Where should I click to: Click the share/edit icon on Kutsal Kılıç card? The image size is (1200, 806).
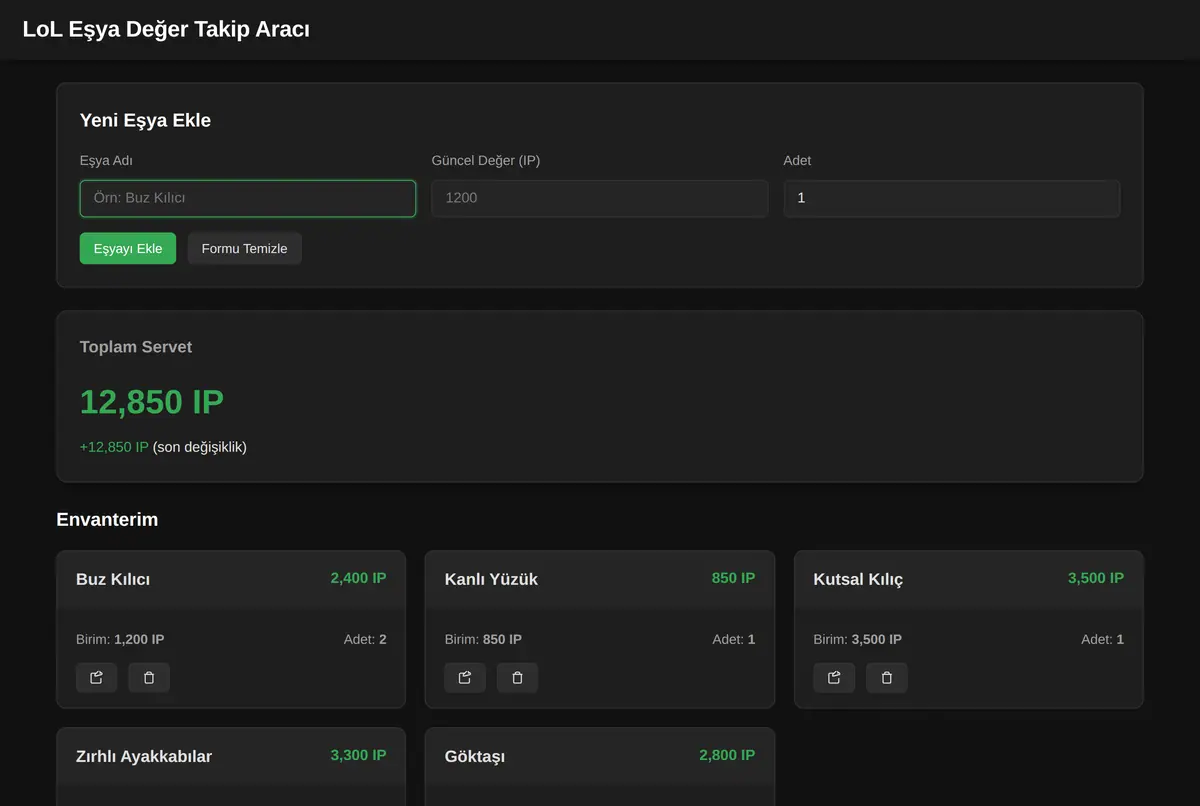[834, 678]
